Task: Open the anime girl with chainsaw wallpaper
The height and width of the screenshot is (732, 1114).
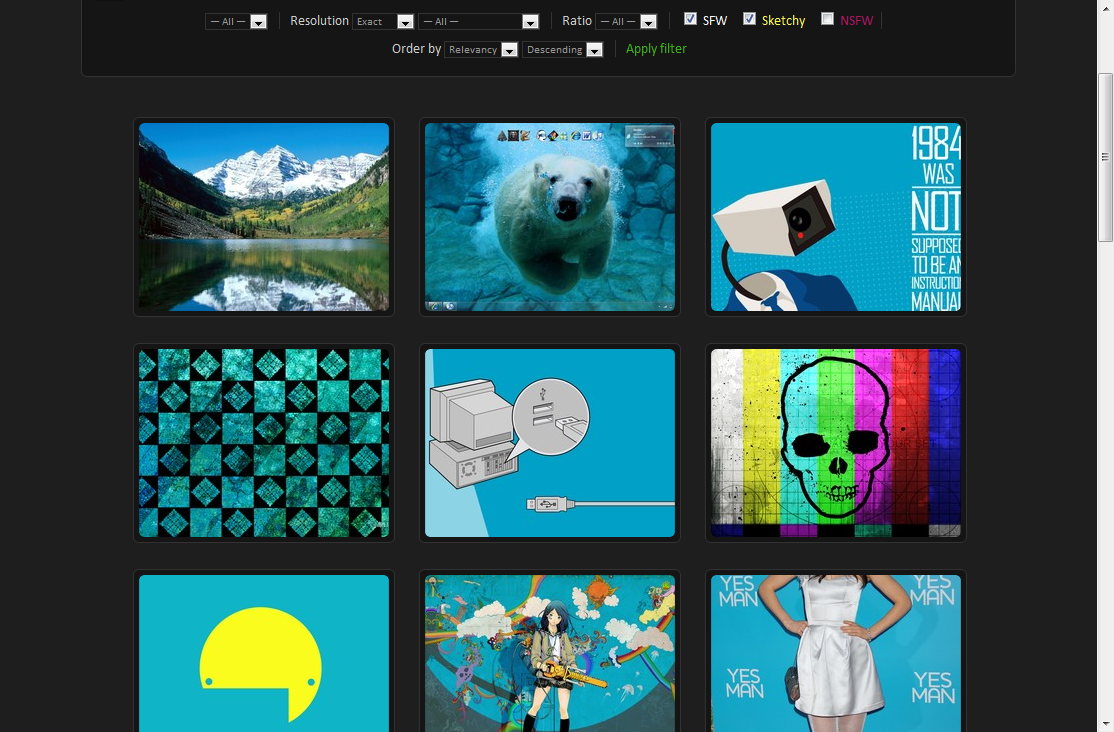Action: click(x=550, y=653)
